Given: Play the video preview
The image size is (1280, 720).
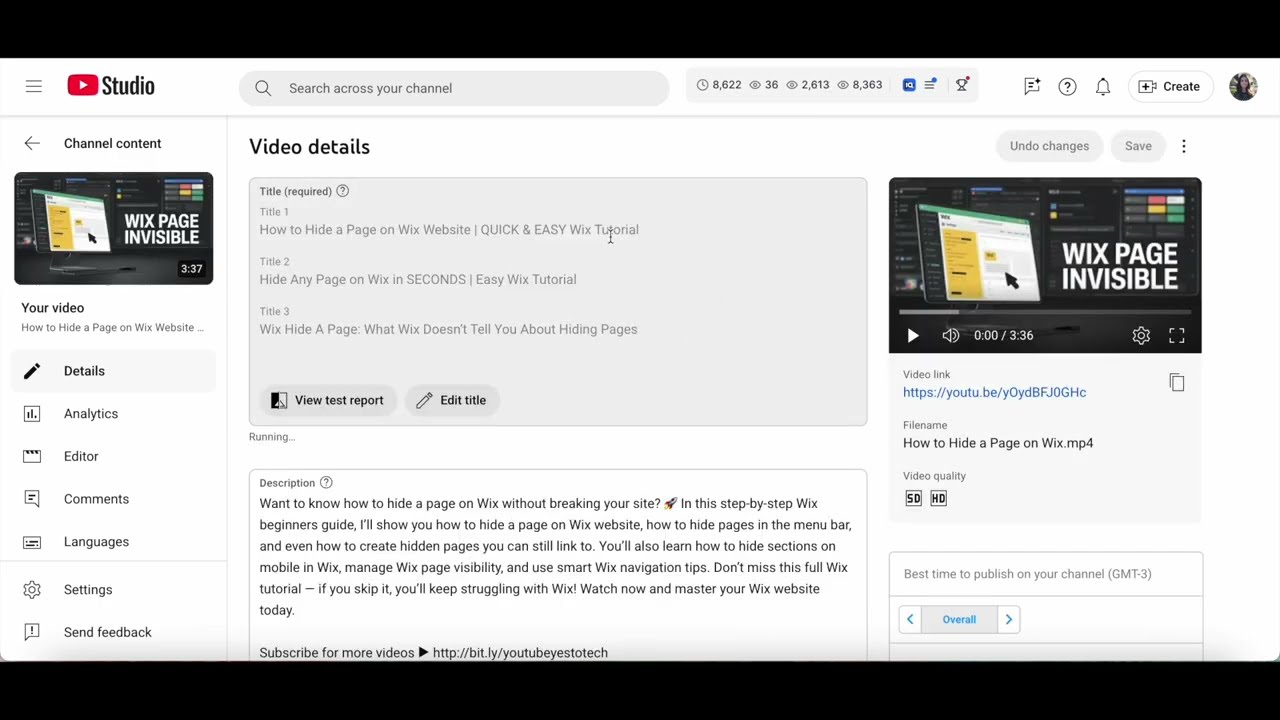Looking at the screenshot, I should (x=913, y=336).
